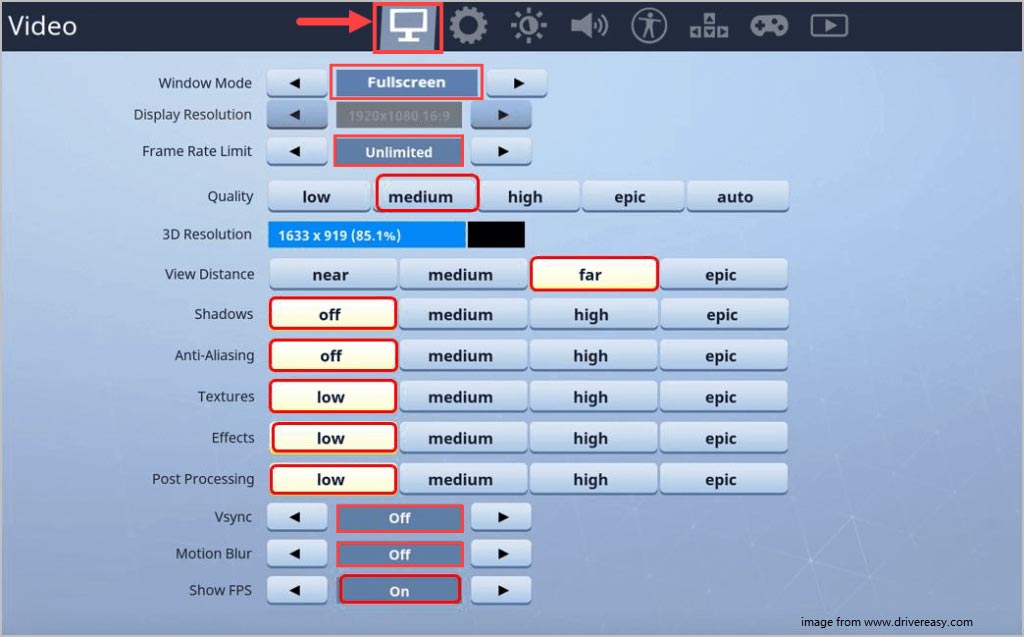The width and height of the screenshot is (1024, 637).
Task: Set Shadows to high
Action: click(594, 314)
